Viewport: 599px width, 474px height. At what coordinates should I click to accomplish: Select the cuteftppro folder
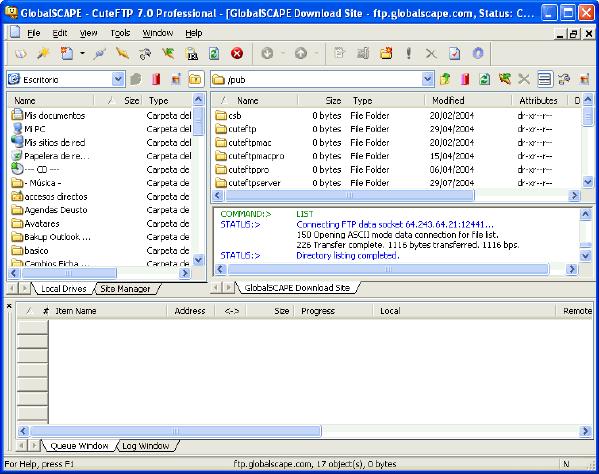242,170
